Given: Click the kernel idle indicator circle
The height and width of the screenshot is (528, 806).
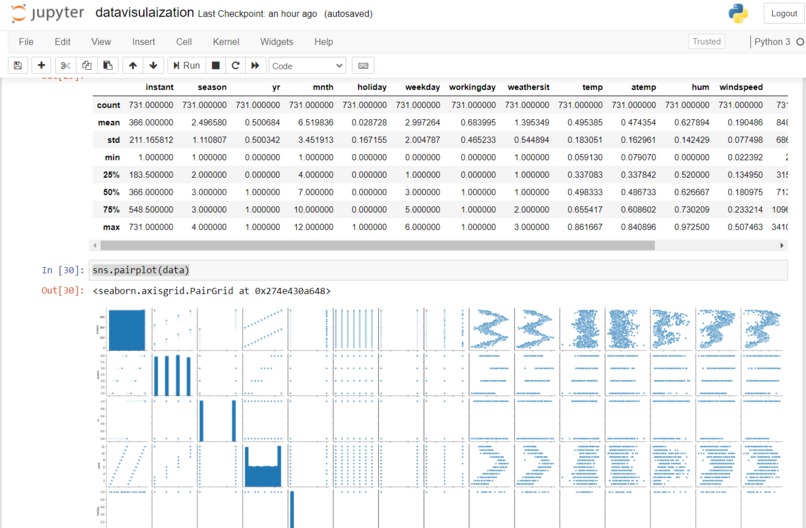Looking at the screenshot, I should pyautogui.click(x=800, y=42).
